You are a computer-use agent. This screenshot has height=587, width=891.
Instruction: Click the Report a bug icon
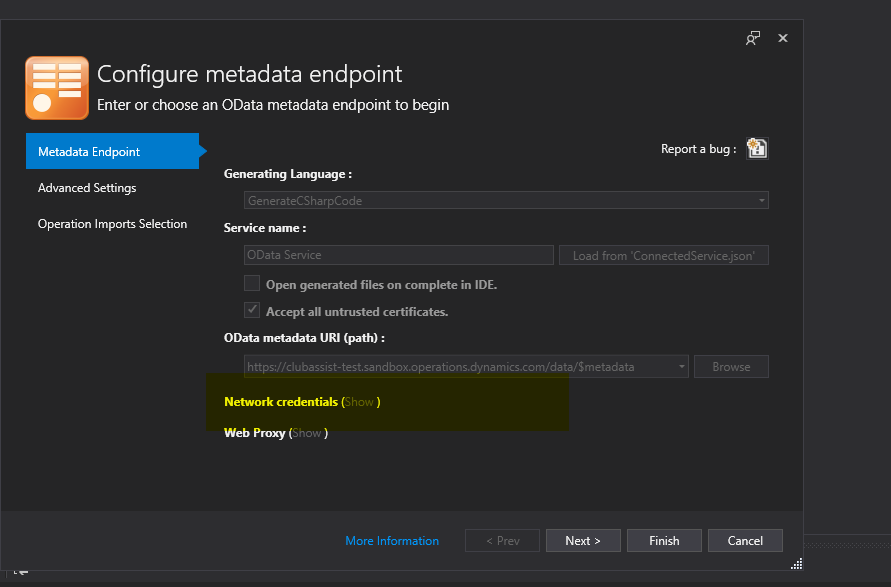757,149
